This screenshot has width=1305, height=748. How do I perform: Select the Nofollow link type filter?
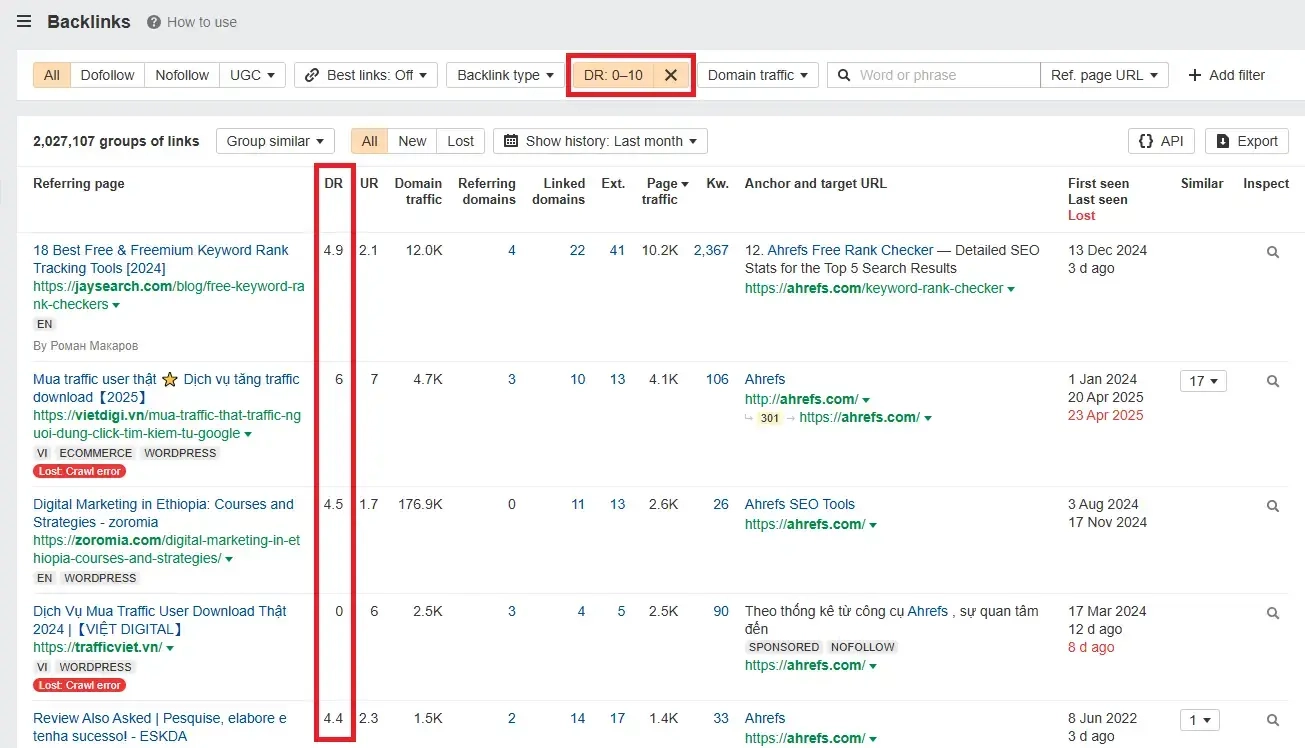pyautogui.click(x=182, y=75)
